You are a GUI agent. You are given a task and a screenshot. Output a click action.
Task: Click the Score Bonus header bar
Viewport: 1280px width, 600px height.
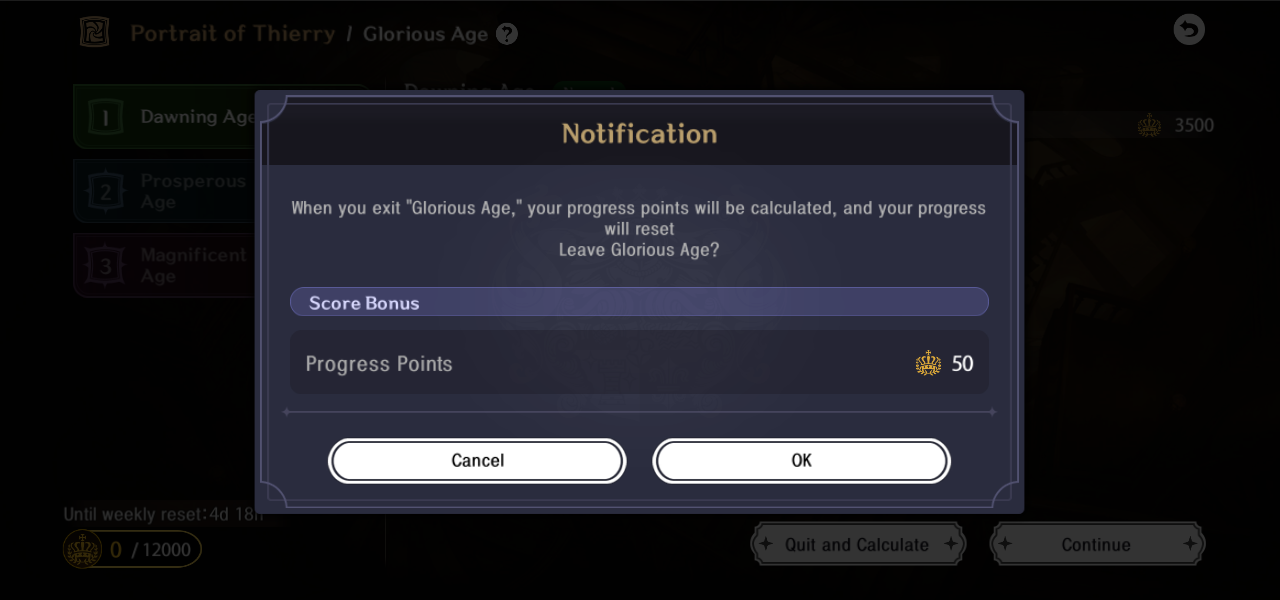639,302
